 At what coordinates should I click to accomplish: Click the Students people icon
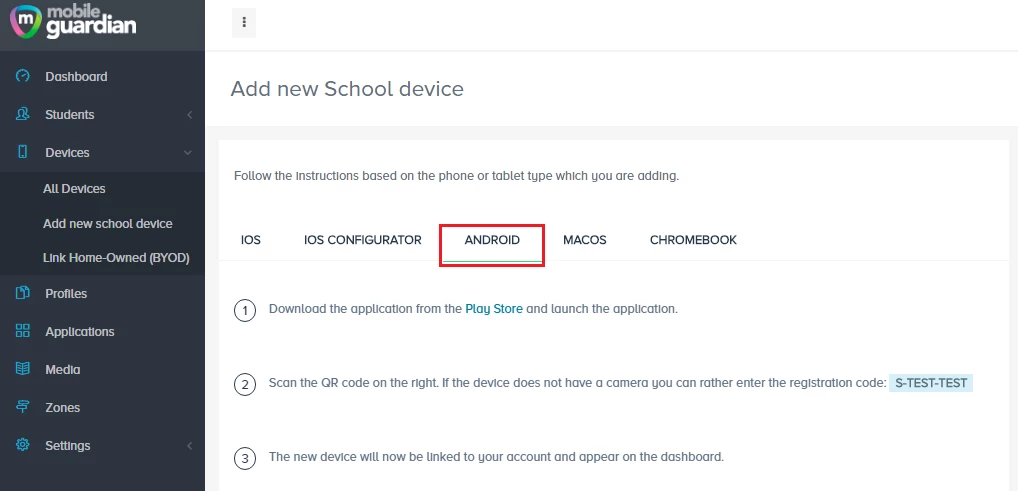tap(23, 114)
